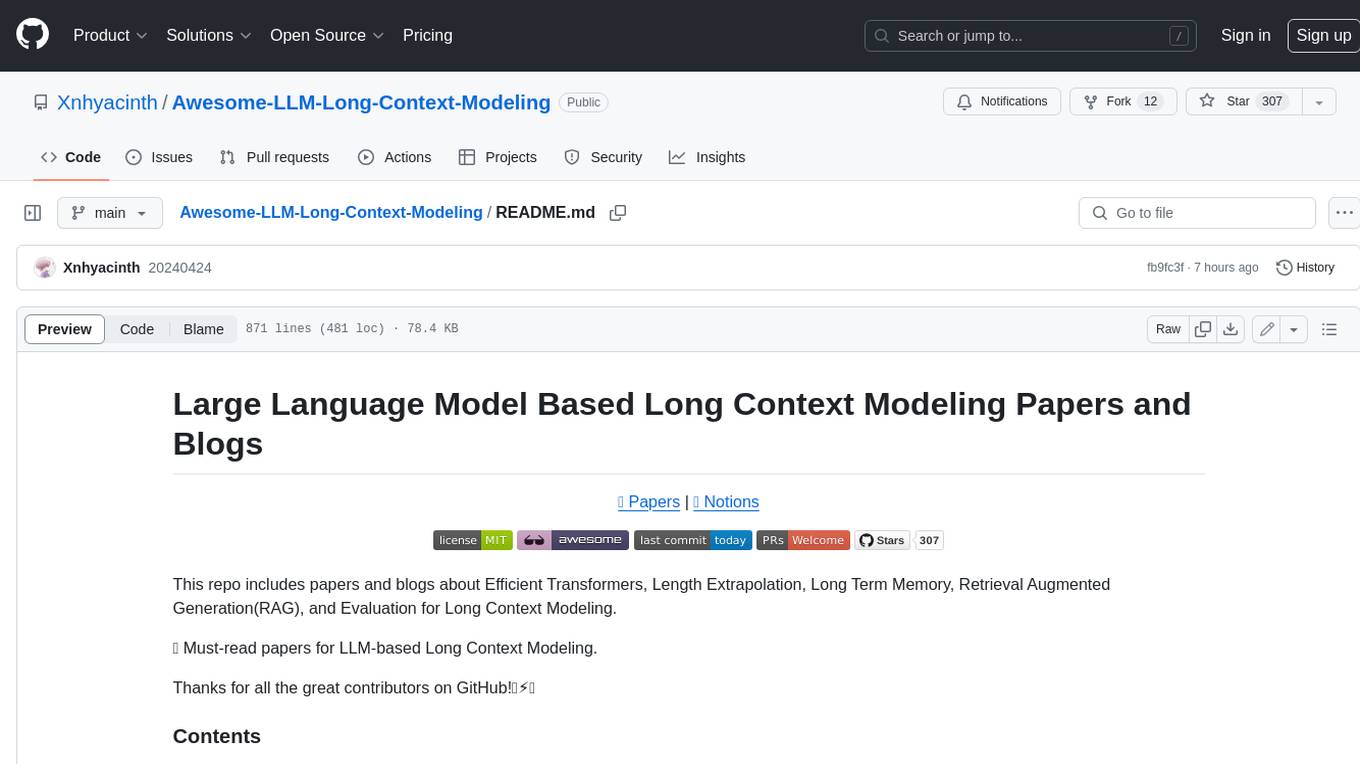Select the Preview view
The width and height of the screenshot is (1360, 764).
(65, 329)
